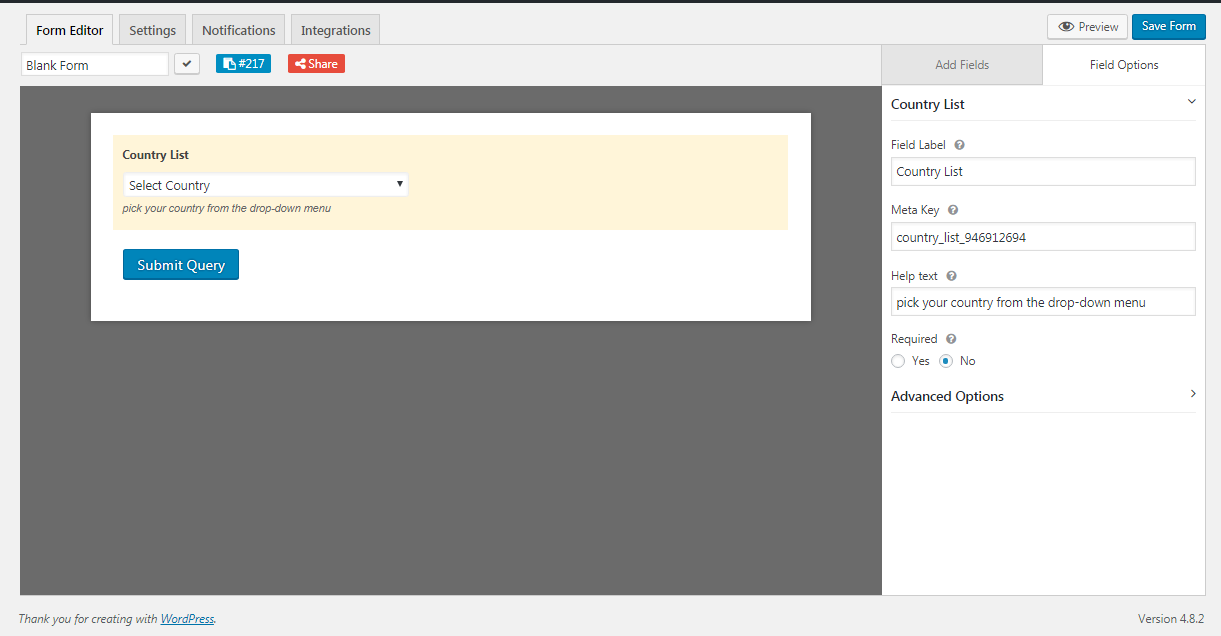Click the Required help icon
The image size is (1221, 636).
(x=950, y=338)
